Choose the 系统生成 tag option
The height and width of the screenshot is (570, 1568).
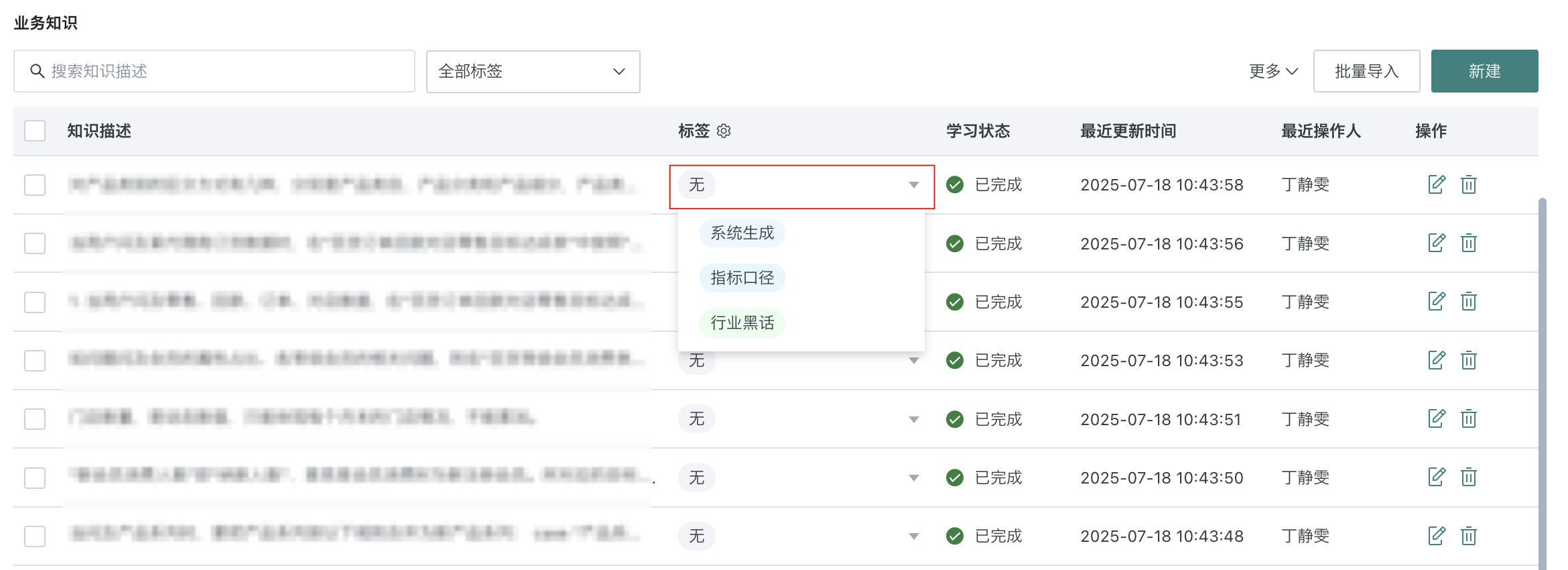click(742, 233)
